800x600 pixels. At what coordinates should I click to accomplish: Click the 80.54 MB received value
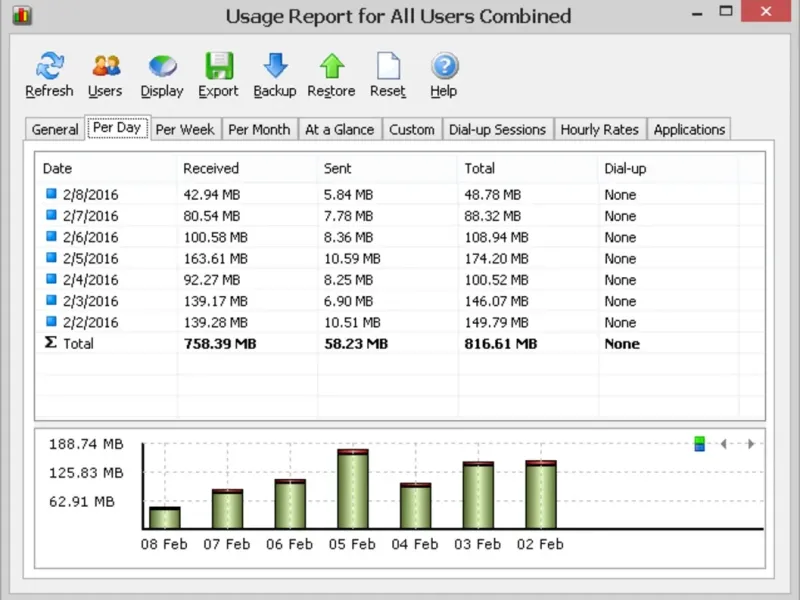(212, 216)
